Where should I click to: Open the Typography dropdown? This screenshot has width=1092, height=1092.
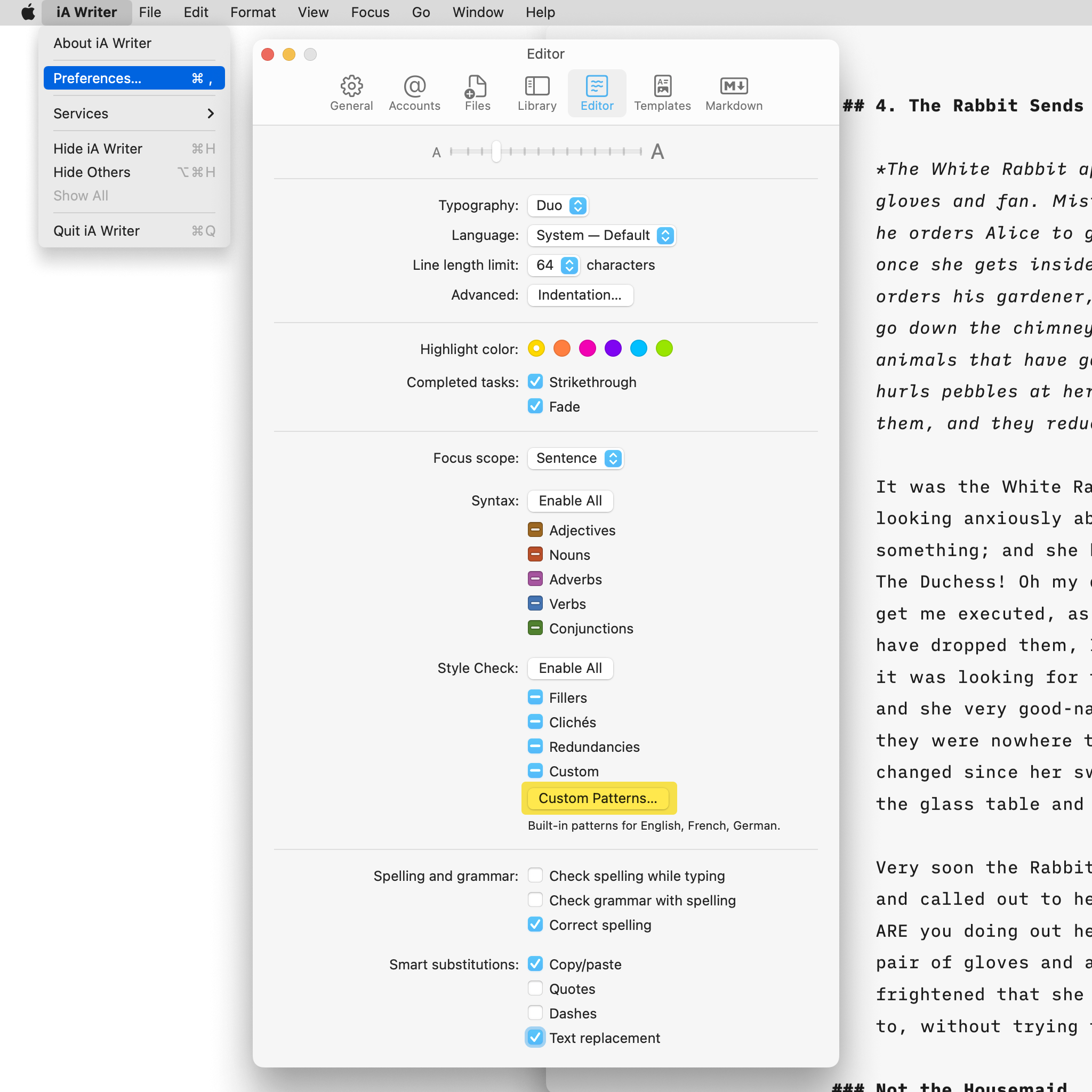(x=558, y=206)
